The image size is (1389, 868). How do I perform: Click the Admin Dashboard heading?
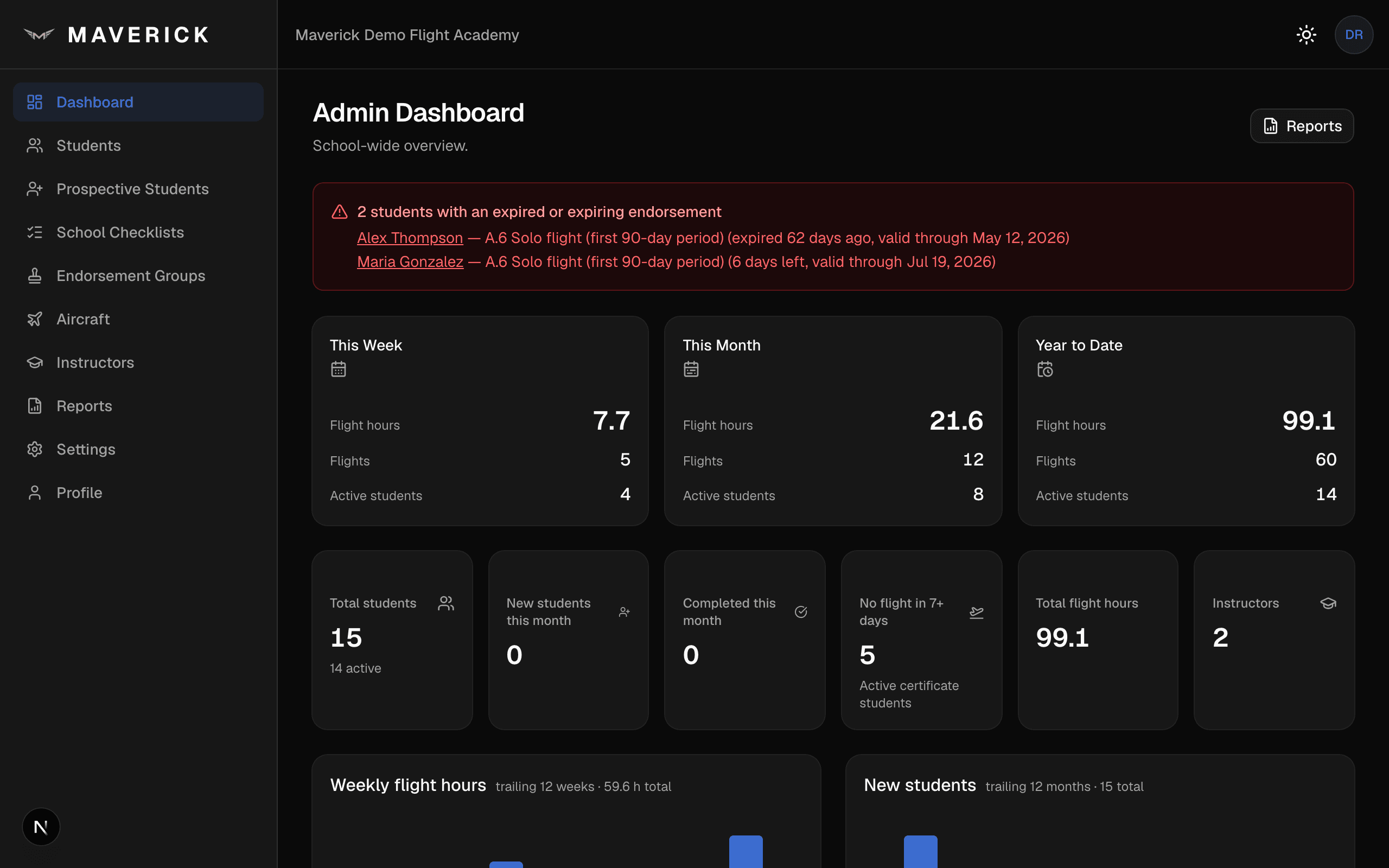point(418,113)
